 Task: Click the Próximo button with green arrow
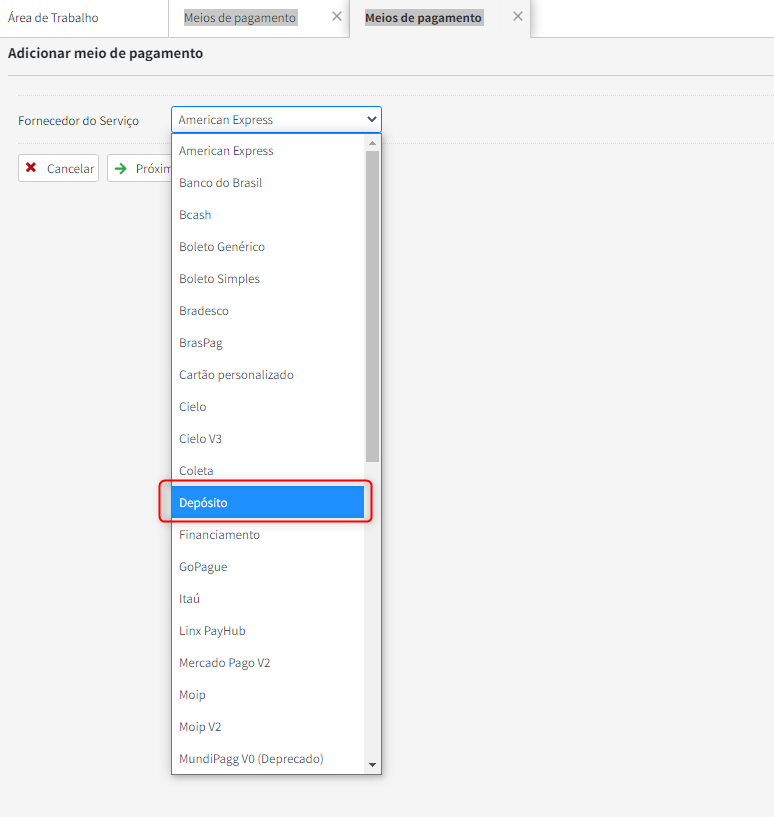pyautogui.click(x=141, y=168)
